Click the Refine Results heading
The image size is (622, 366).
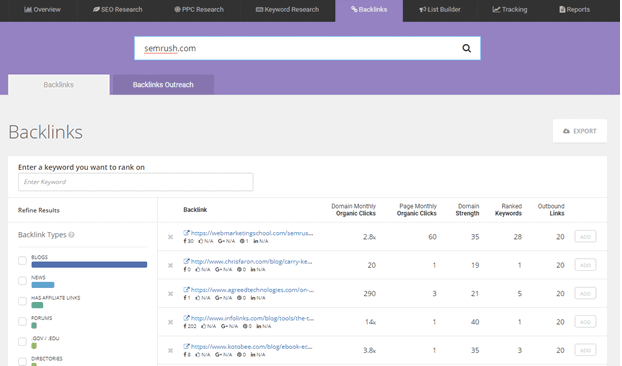coord(39,211)
